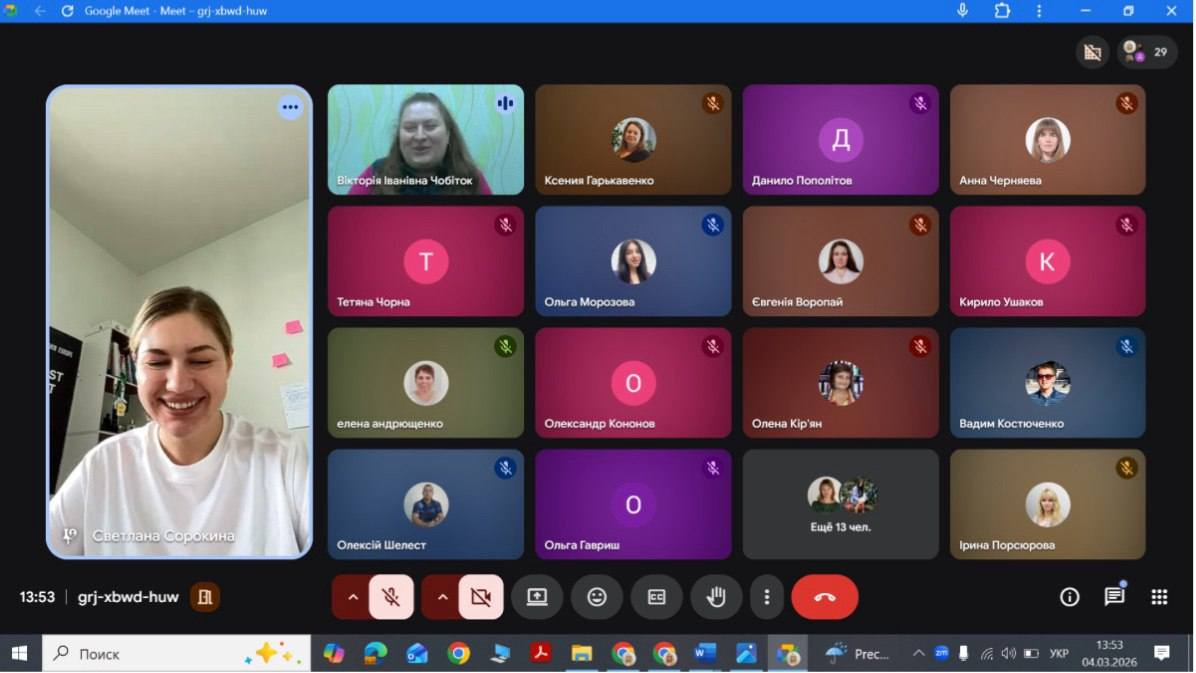Open the emoji reactions button
The height and width of the screenshot is (673, 1196).
pos(597,597)
